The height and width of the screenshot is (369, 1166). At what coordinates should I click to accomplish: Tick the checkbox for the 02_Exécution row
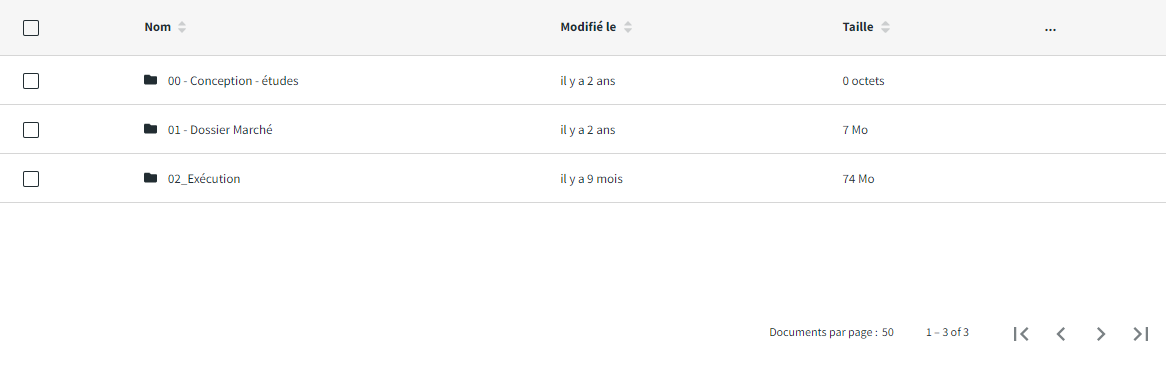click(x=30, y=179)
